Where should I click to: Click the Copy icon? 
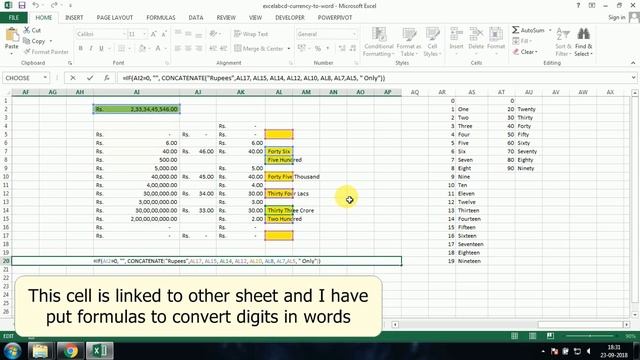click(27, 41)
